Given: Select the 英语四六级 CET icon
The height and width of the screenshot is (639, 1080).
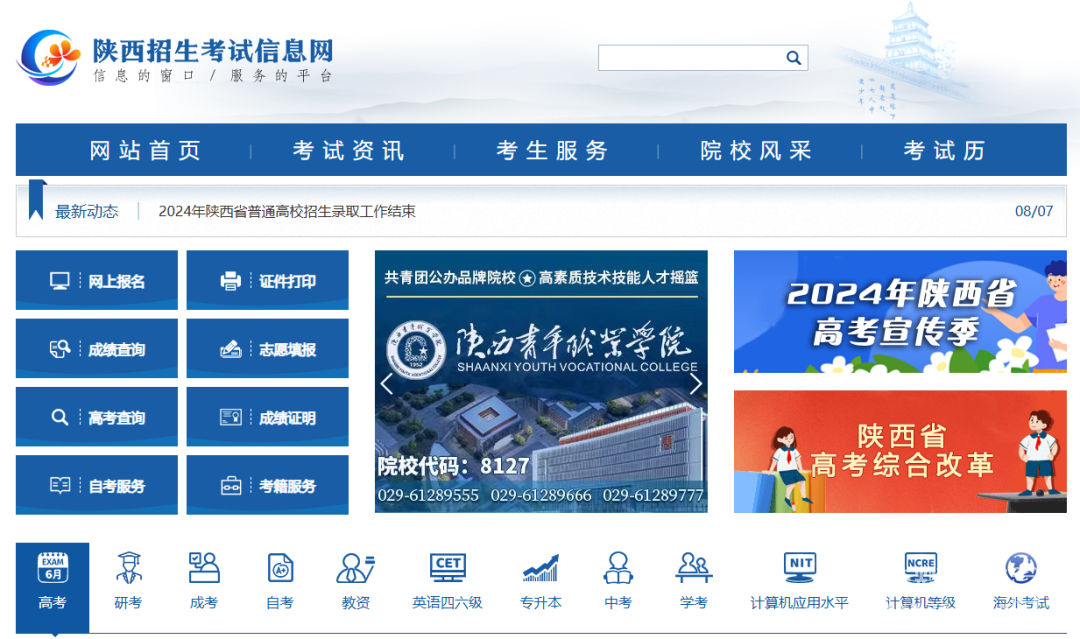Looking at the screenshot, I should (x=448, y=568).
